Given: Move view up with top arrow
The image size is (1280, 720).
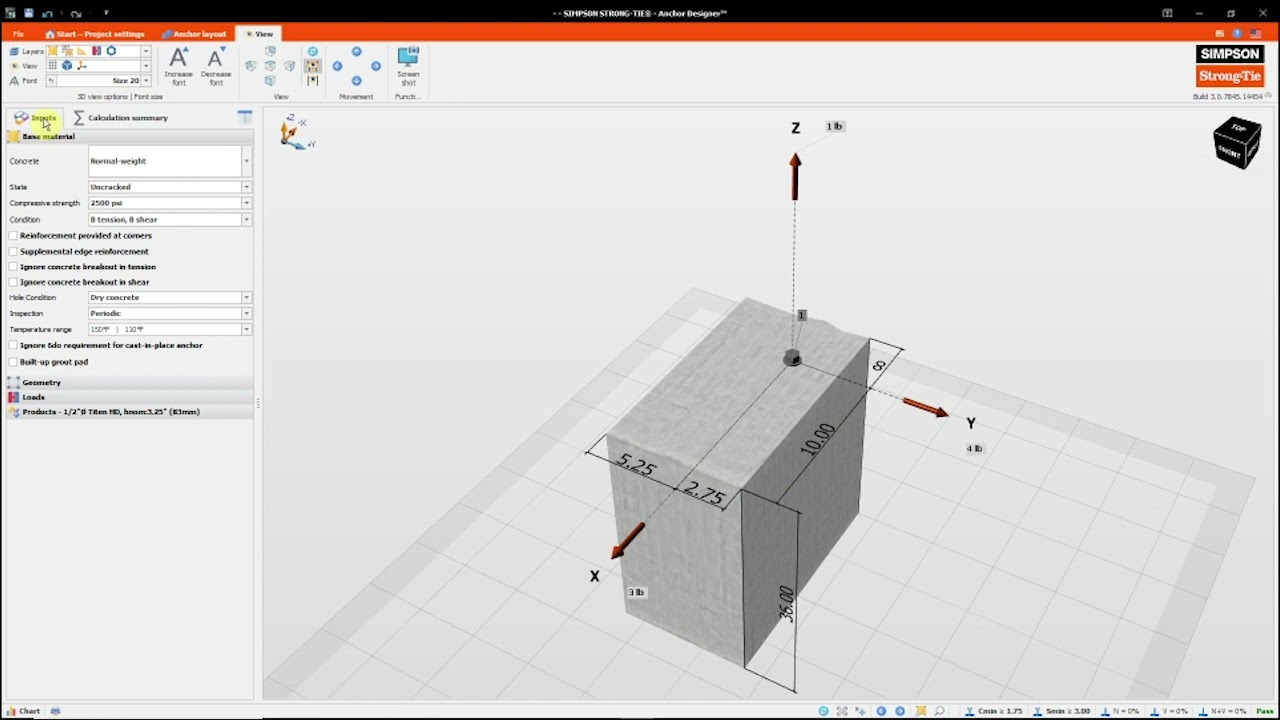Looking at the screenshot, I should pyautogui.click(x=356, y=51).
